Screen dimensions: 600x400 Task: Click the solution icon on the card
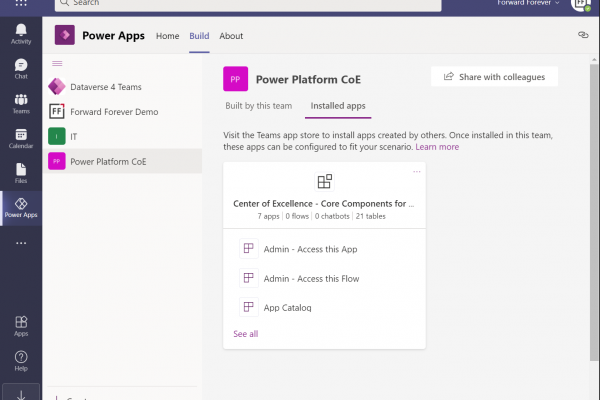click(324, 181)
